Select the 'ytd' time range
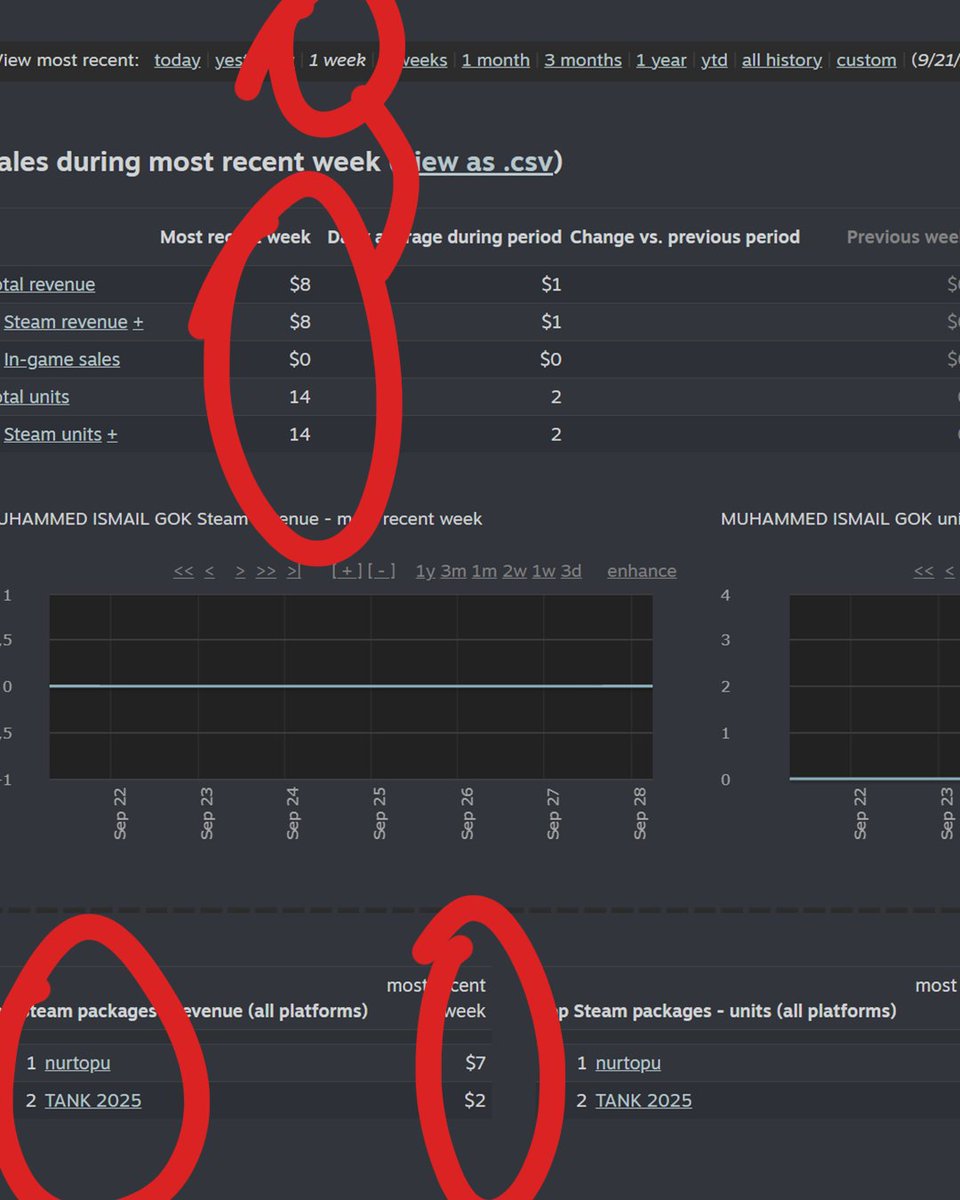The image size is (960, 1200). pos(714,60)
